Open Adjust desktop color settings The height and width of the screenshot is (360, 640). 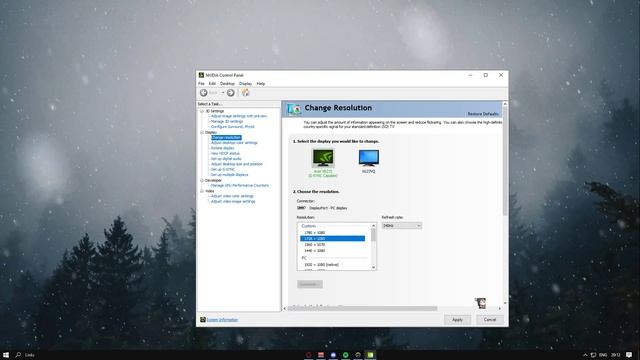click(x=234, y=143)
